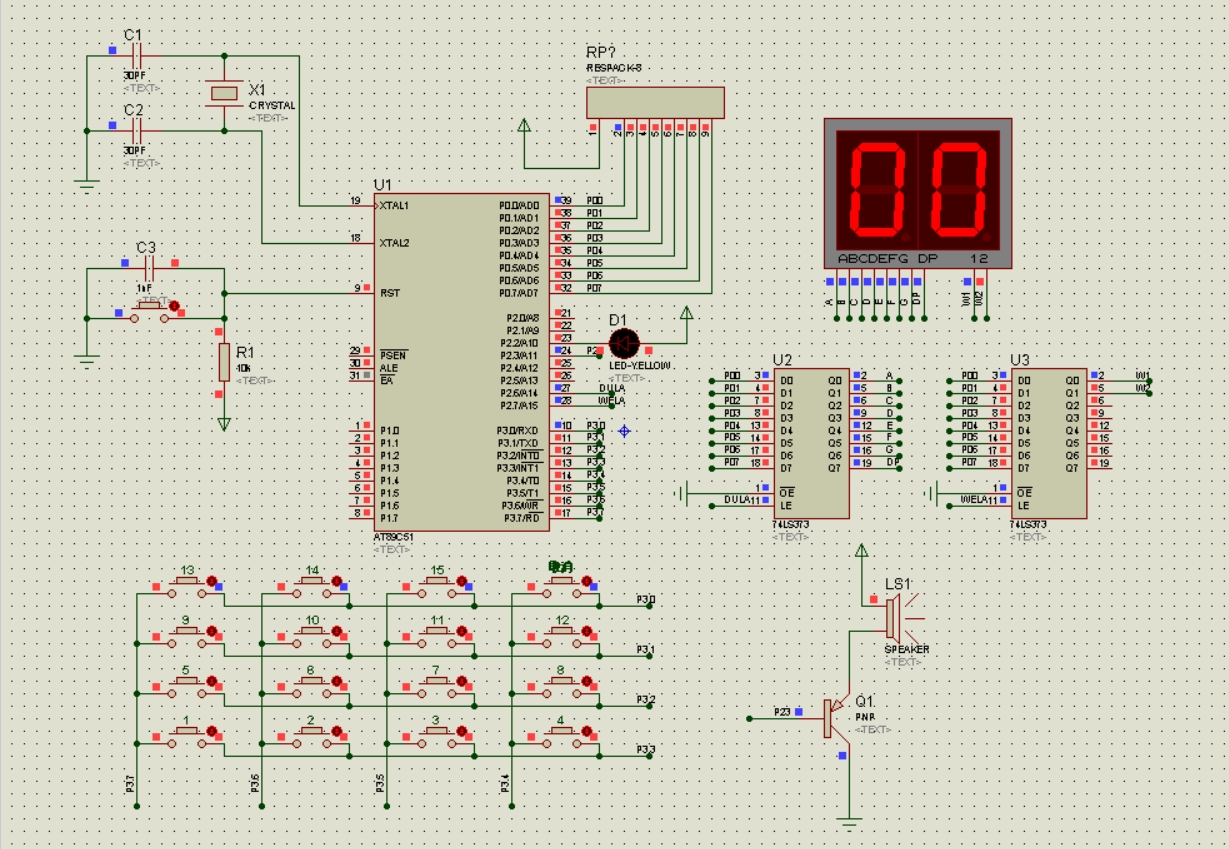Click the LED-YELLOW value label
This screenshot has height=849, width=1229.
[640, 366]
